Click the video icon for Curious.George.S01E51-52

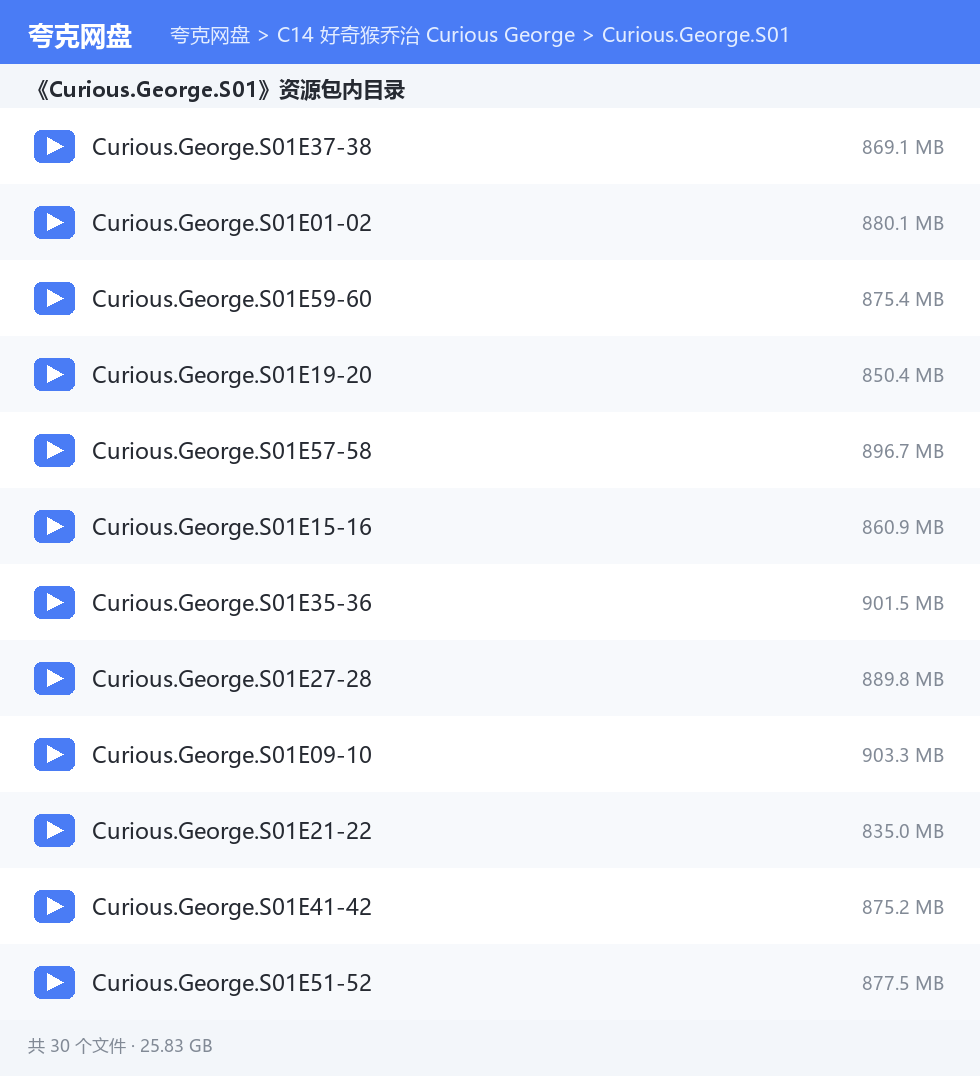point(54,983)
